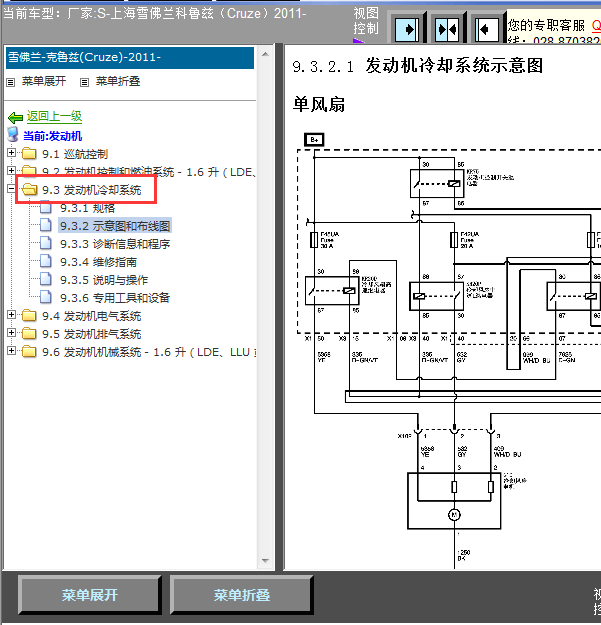This screenshot has width=601, height=625.
Task: Open 9.3.1 规格 page
Action: pos(88,208)
